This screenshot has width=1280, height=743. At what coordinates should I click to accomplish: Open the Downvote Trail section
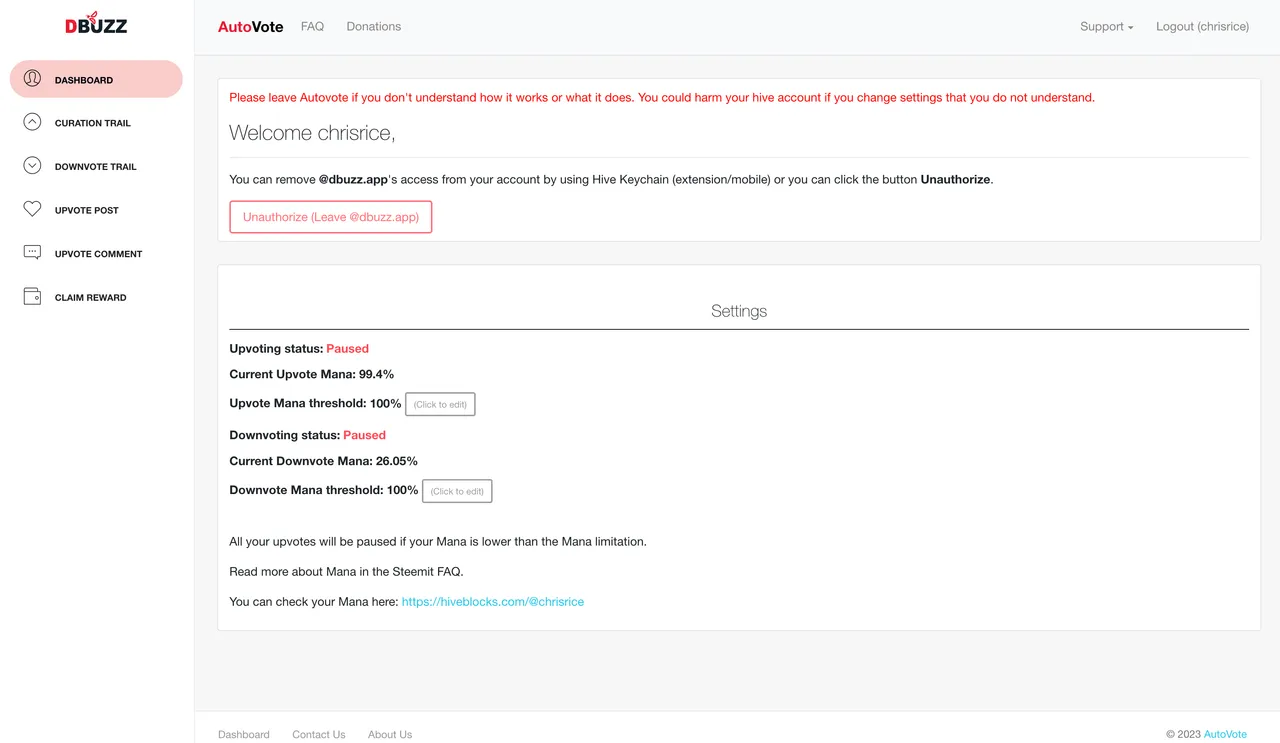(96, 166)
